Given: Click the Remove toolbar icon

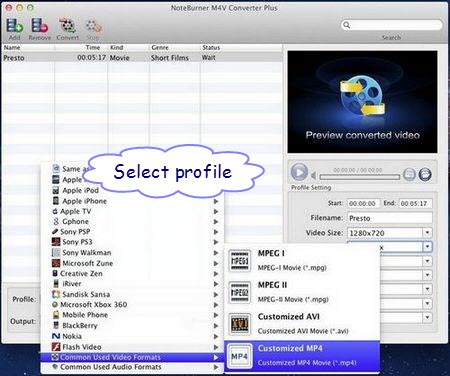Looking at the screenshot, I should tap(40, 26).
